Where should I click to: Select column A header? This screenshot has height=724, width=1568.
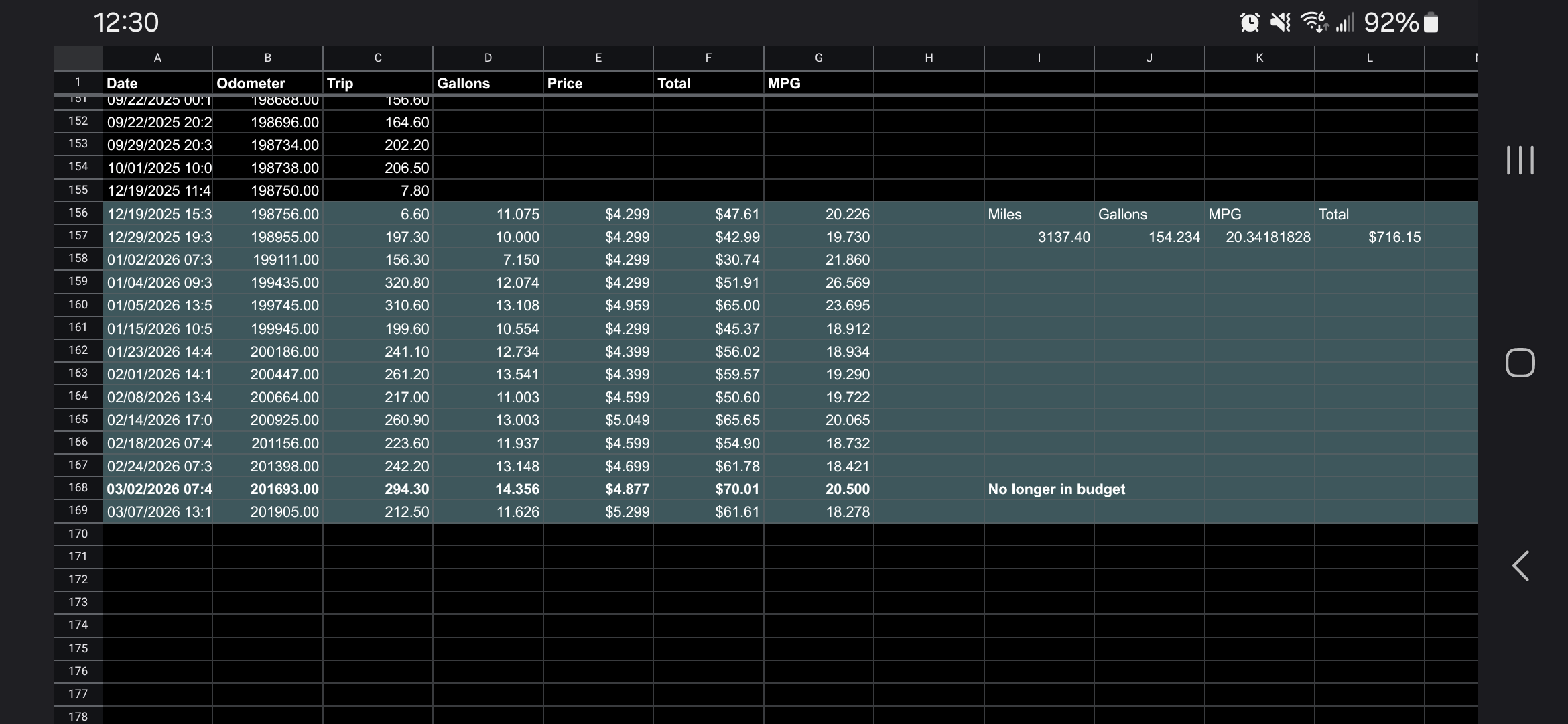pos(157,58)
